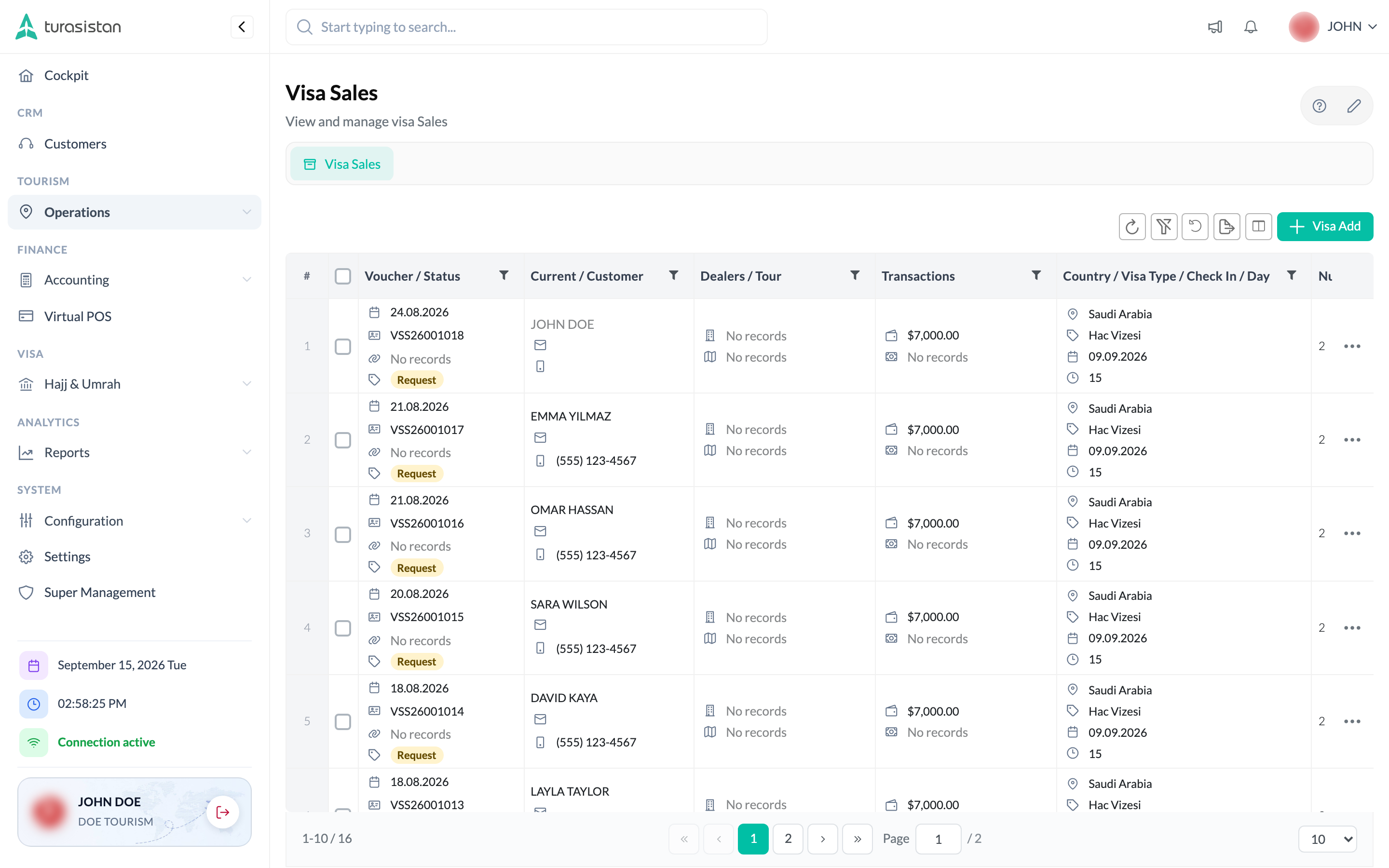The image size is (1389, 868).
Task: Filter the Dealers / Tour column
Action: tap(855, 275)
